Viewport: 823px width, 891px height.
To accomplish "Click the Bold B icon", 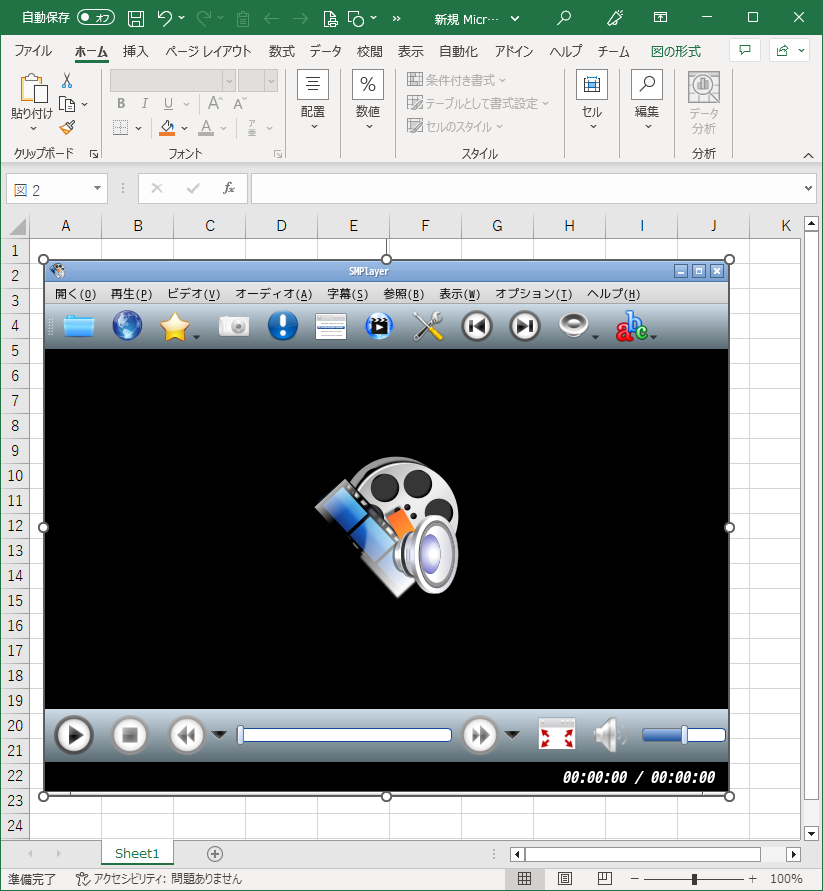I will [121, 103].
